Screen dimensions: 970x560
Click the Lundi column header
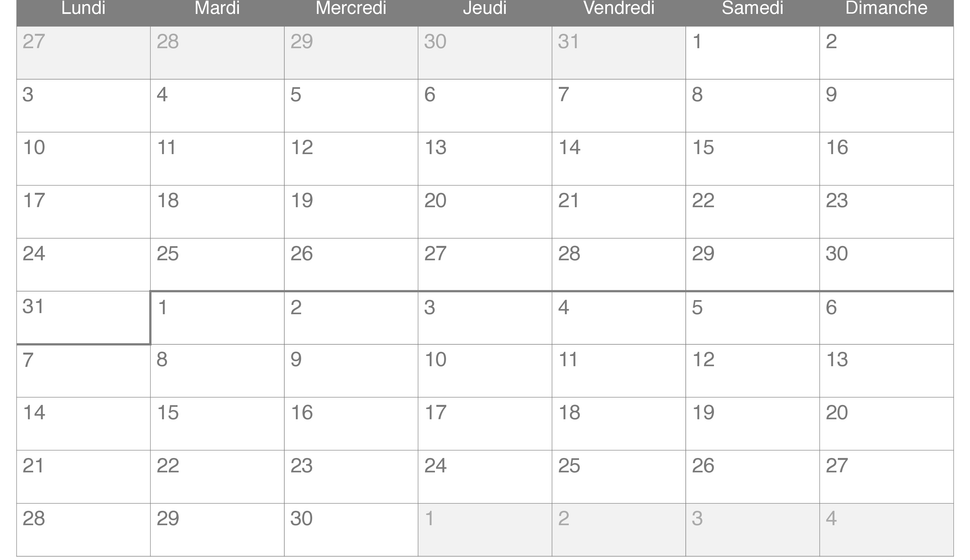(x=84, y=9)
